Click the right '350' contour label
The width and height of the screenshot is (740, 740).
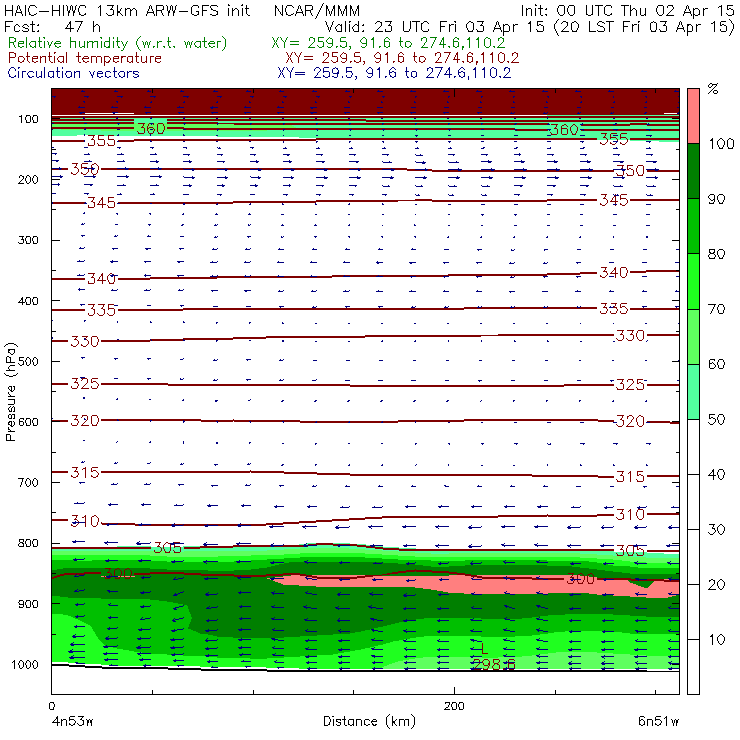pyautogui.click(x=630, y=170)
